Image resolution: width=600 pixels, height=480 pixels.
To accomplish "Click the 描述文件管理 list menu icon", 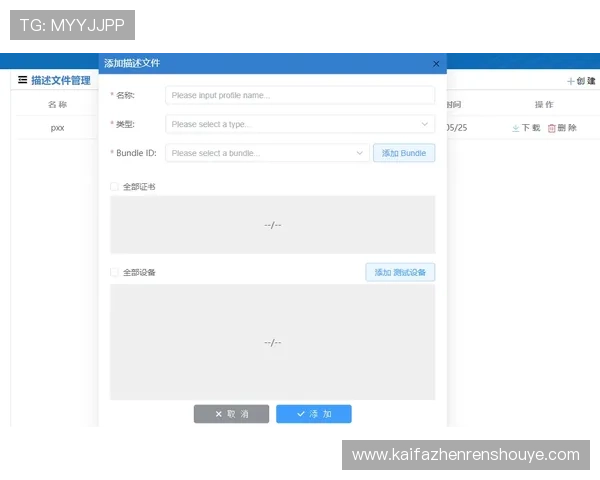I will pyautogui.click(x=22, y=80).
